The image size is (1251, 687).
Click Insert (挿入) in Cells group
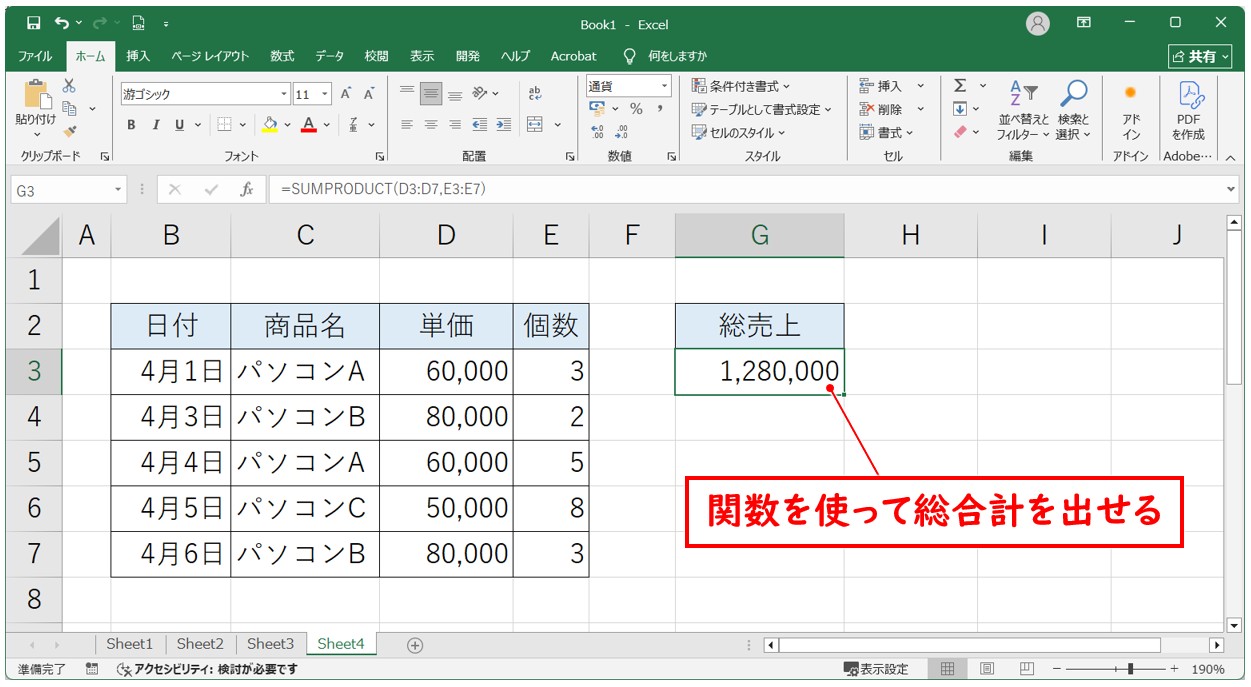coord(892,86)
